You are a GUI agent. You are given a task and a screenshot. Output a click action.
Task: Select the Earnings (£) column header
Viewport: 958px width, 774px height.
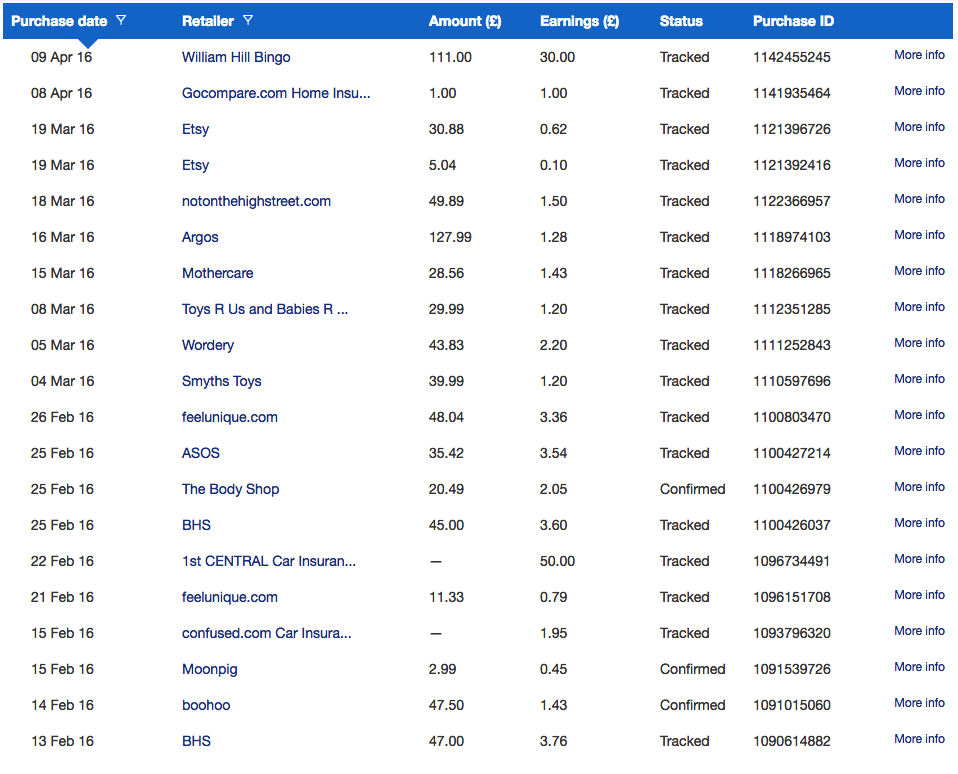(x=579, y=21)
